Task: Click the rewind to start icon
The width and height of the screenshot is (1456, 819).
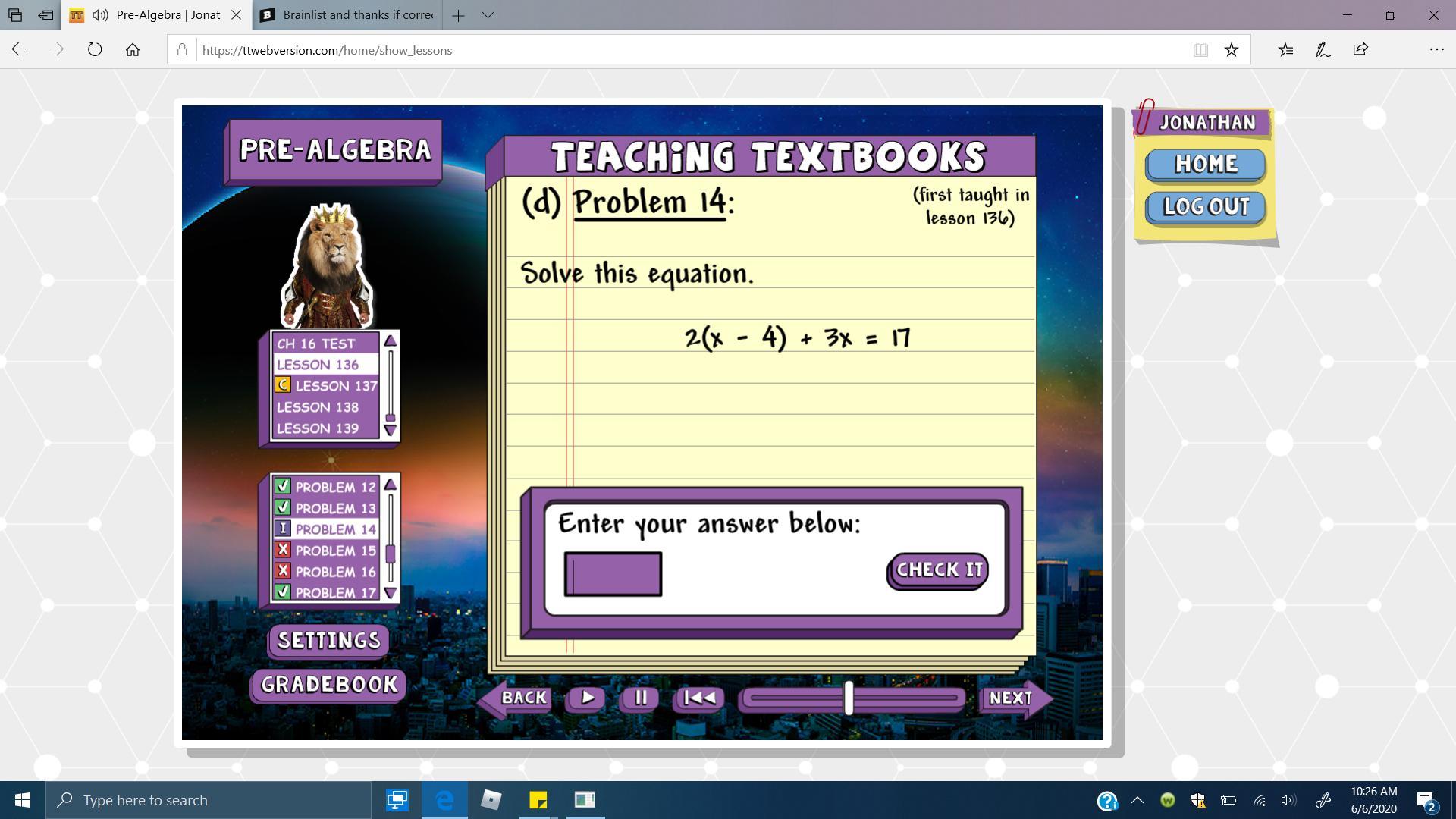Action: [x=698, y=698]
